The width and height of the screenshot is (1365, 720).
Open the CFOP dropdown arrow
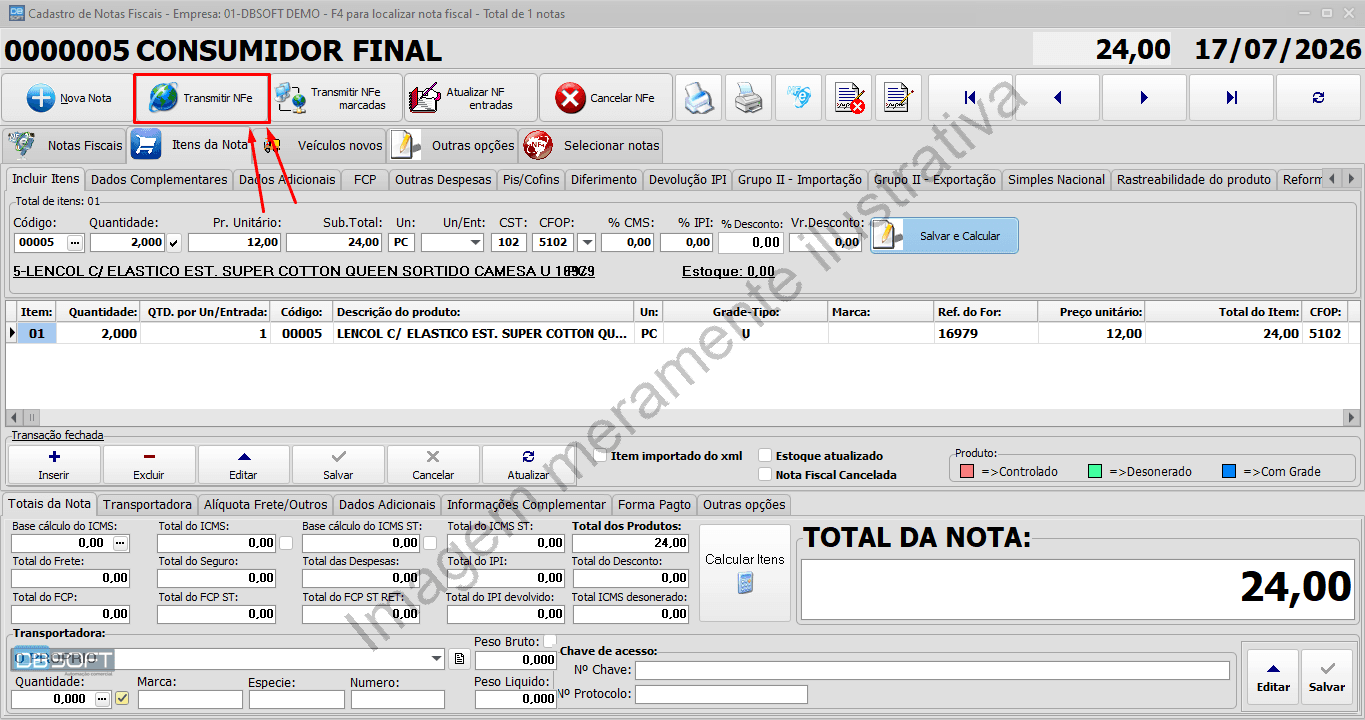(x=586, y=242)
